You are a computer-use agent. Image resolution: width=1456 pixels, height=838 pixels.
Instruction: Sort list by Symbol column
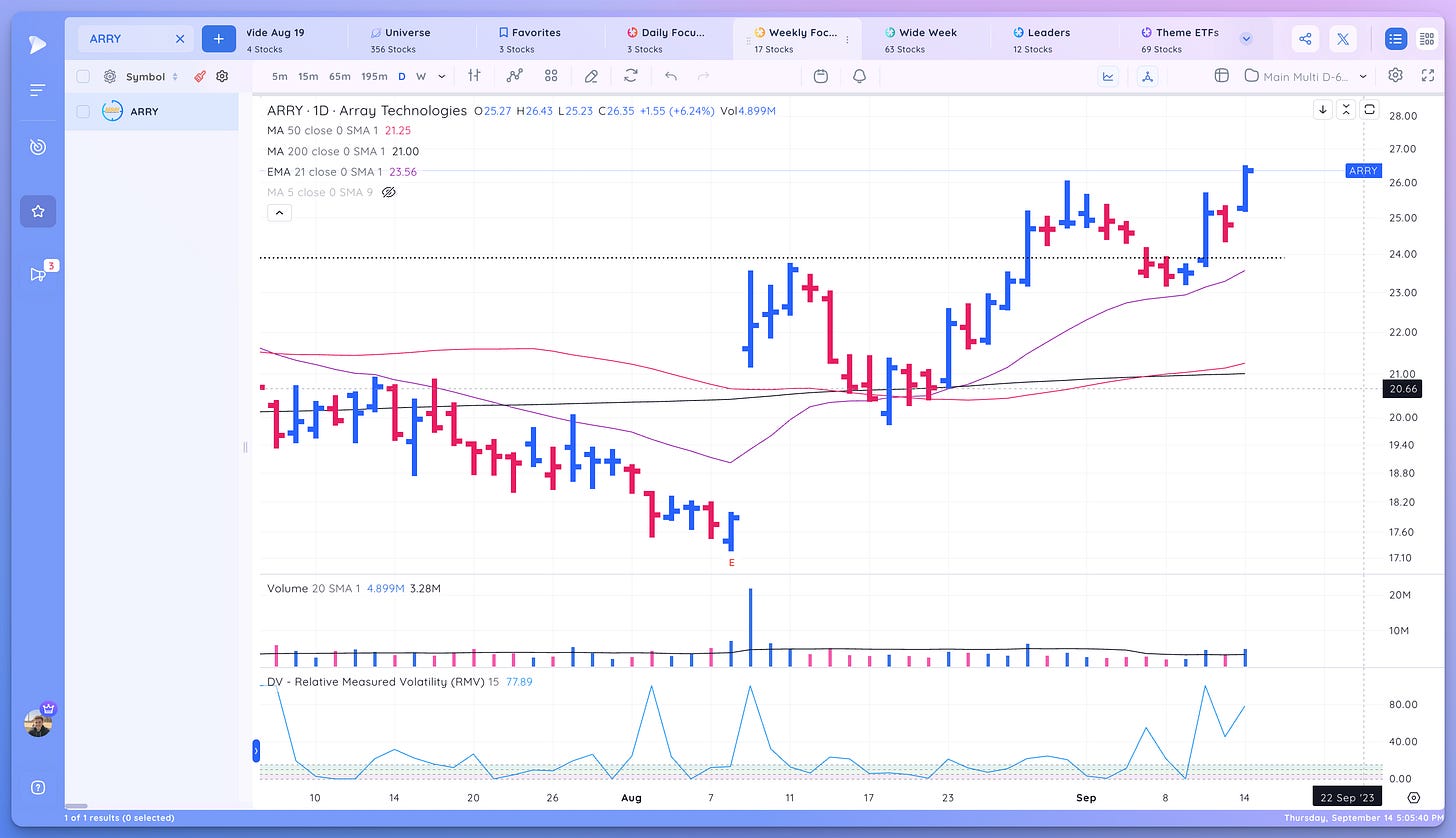151,76
